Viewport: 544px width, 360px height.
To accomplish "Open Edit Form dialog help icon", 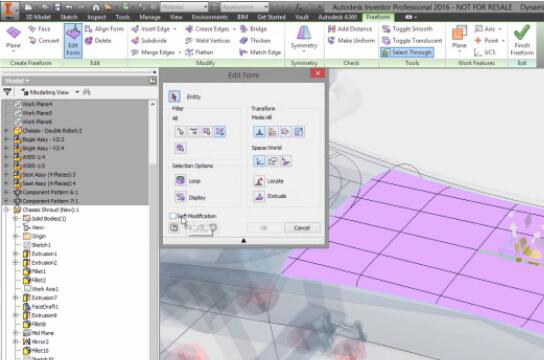I will (174, 228).
